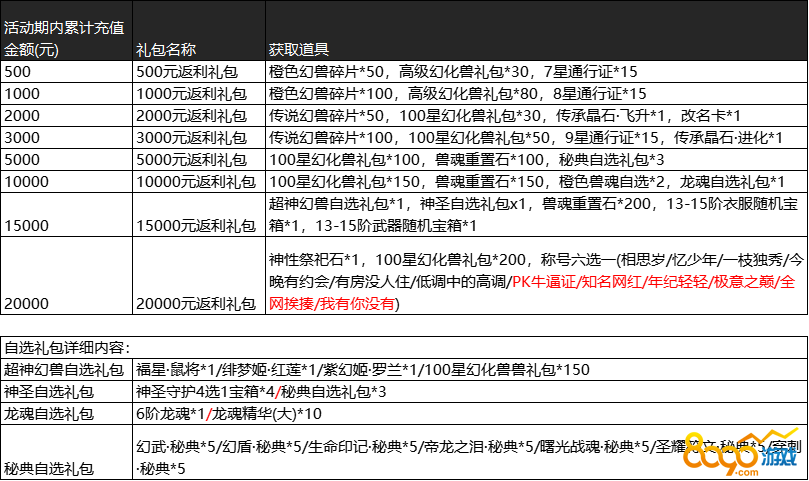Select the 5000元返利礼包 cell
This screenshot has height=481, width=809.
coord(192,160)
